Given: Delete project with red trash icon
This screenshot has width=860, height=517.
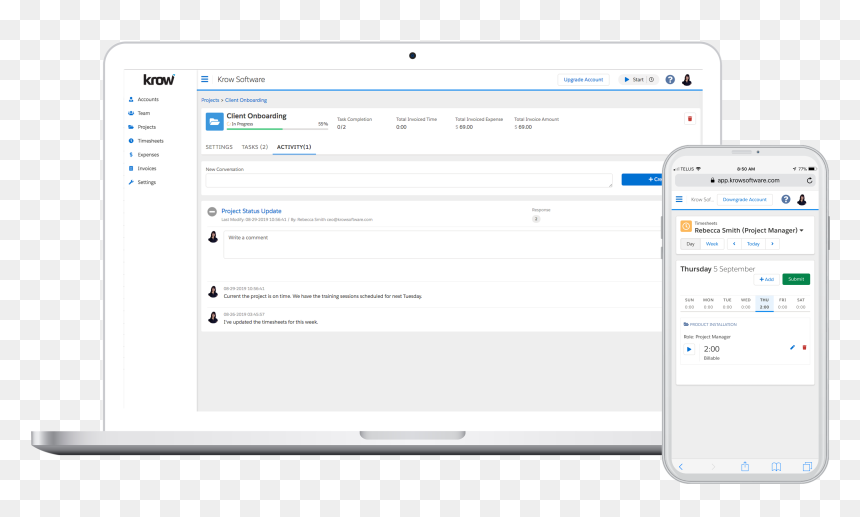Looking at the screenshot, I should 689,118.
